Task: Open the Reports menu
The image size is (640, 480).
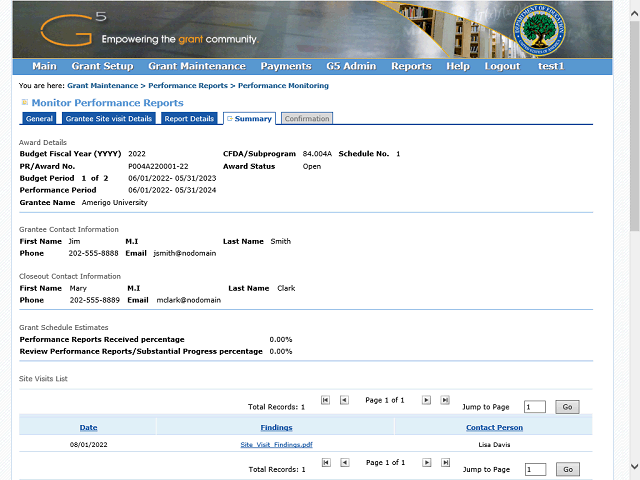Action: click(411, 66)
